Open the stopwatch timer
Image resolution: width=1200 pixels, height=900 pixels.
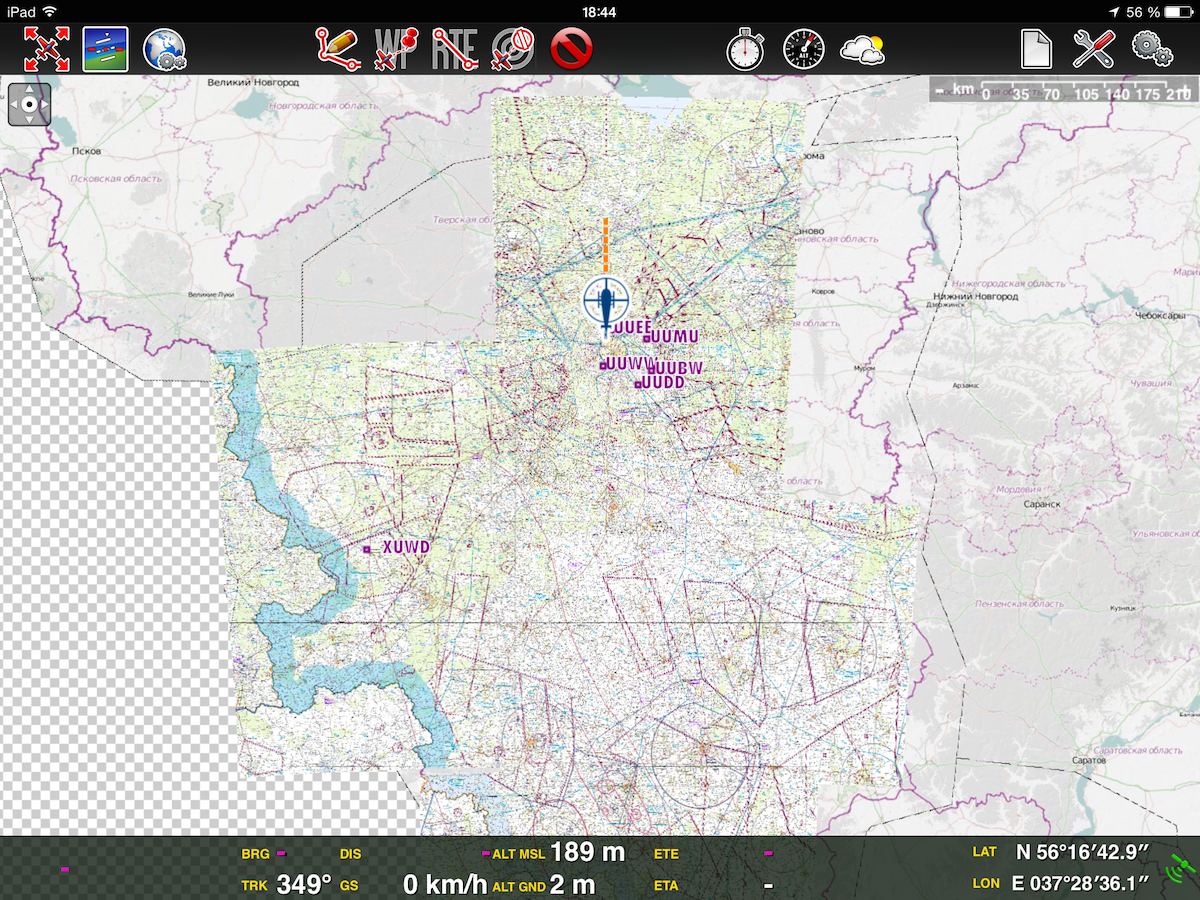pos(745,49)
